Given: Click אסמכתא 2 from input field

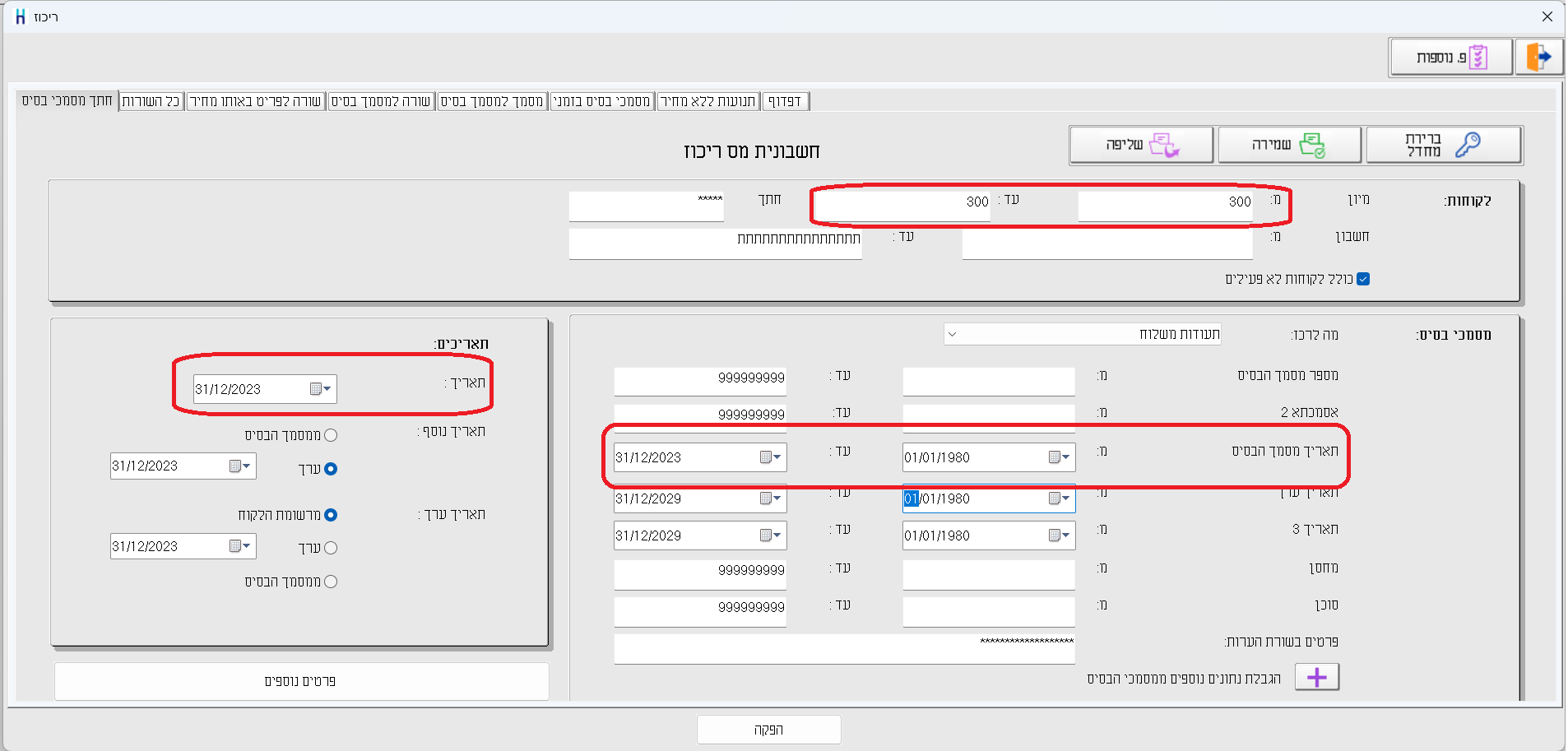Looking at the screenshot, I should point(989,417).
